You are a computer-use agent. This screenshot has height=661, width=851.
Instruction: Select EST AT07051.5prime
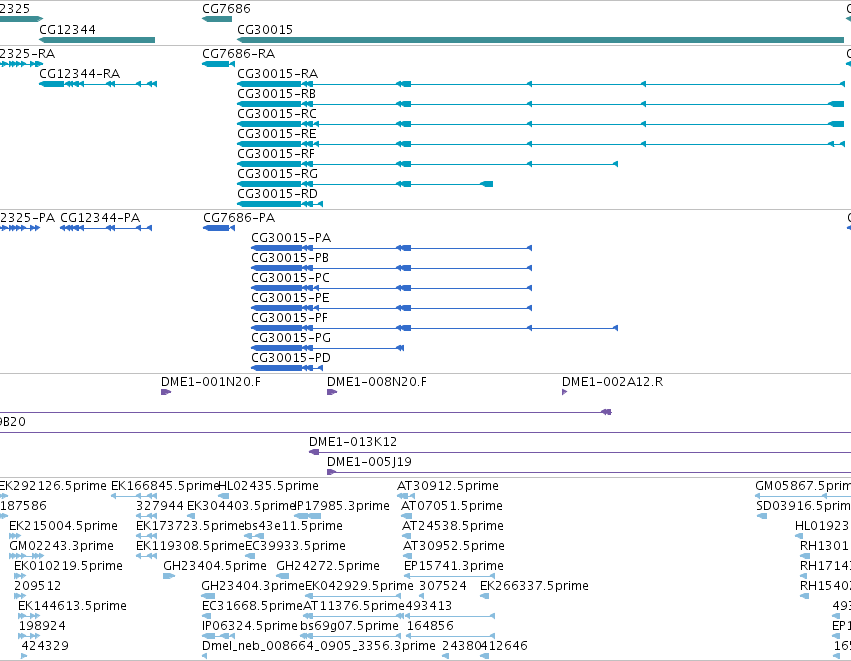coord(452,506)
